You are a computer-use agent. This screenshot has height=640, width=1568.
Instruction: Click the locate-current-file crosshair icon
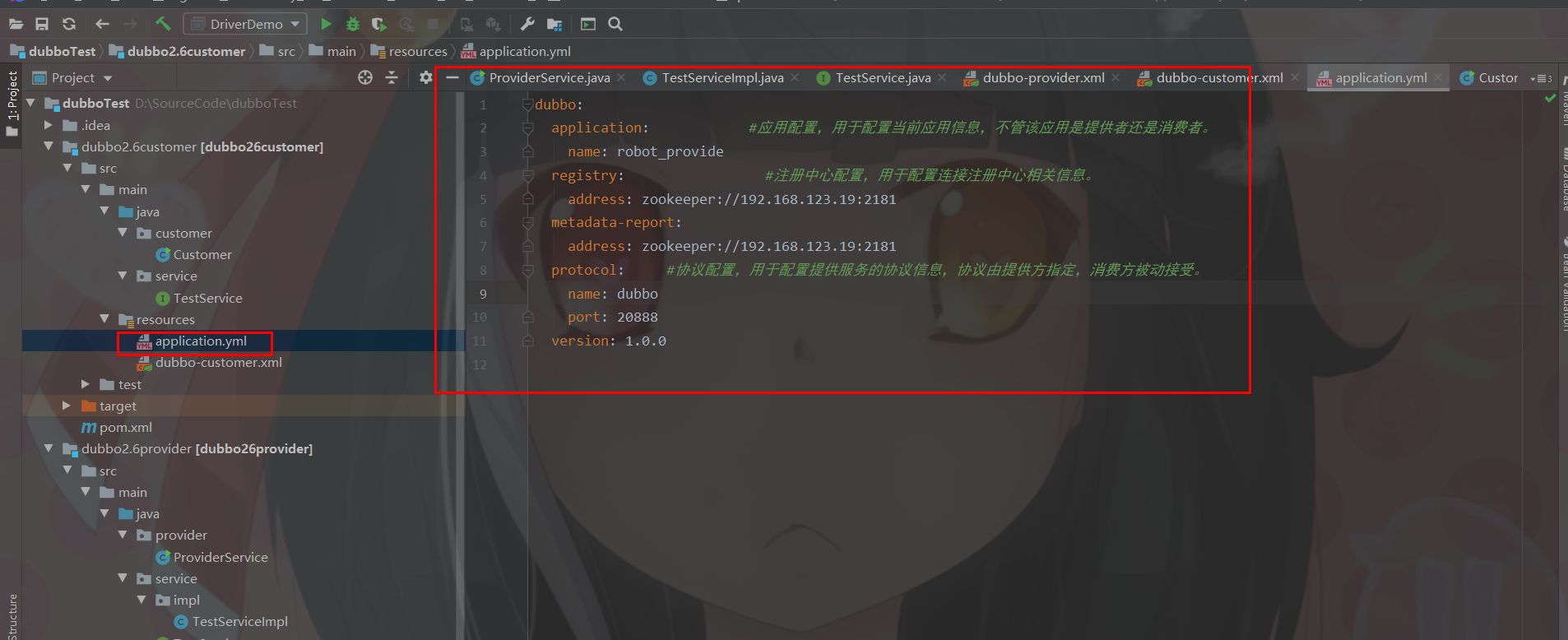pos(365,77)
